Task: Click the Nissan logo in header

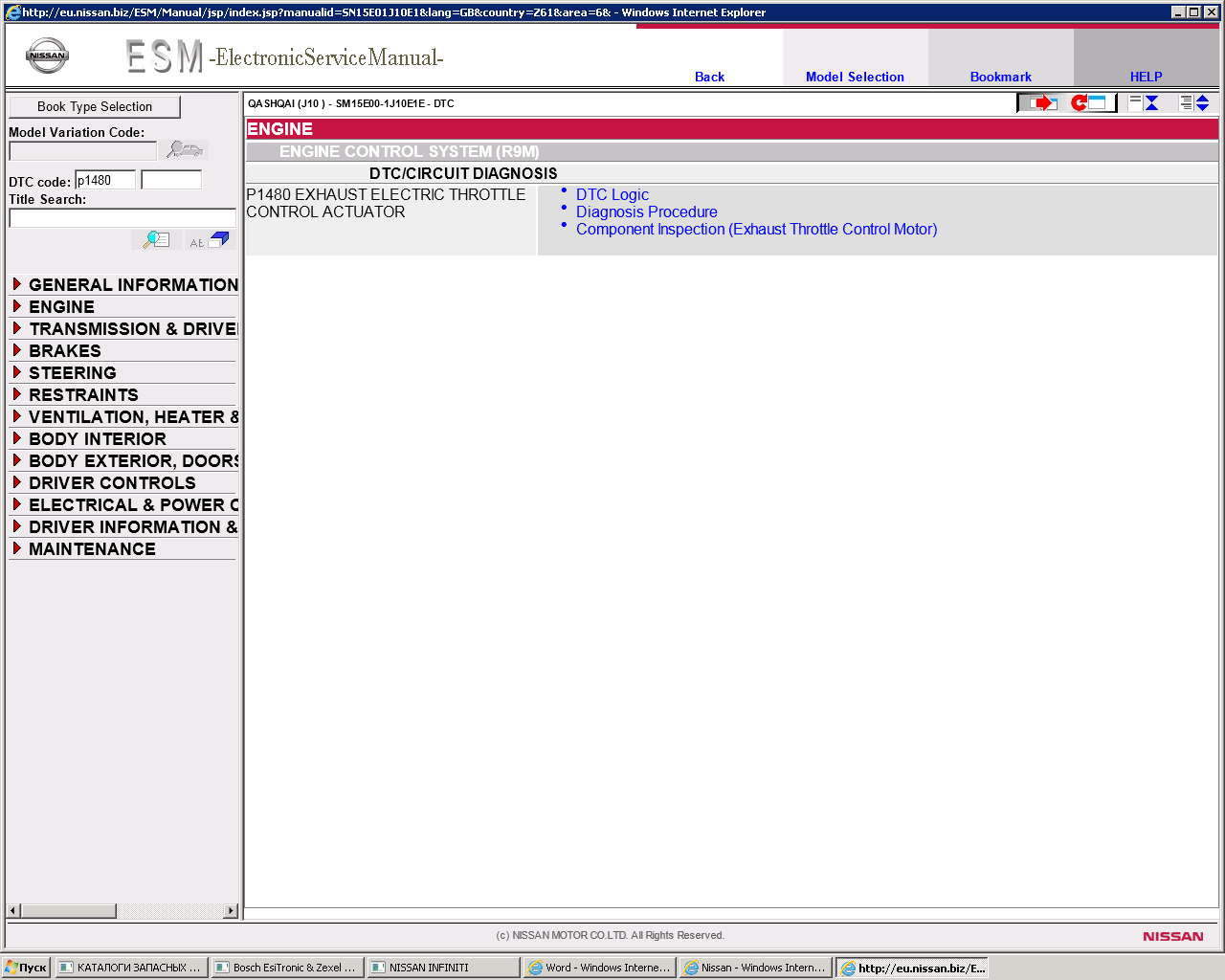Action: [47, 56]
